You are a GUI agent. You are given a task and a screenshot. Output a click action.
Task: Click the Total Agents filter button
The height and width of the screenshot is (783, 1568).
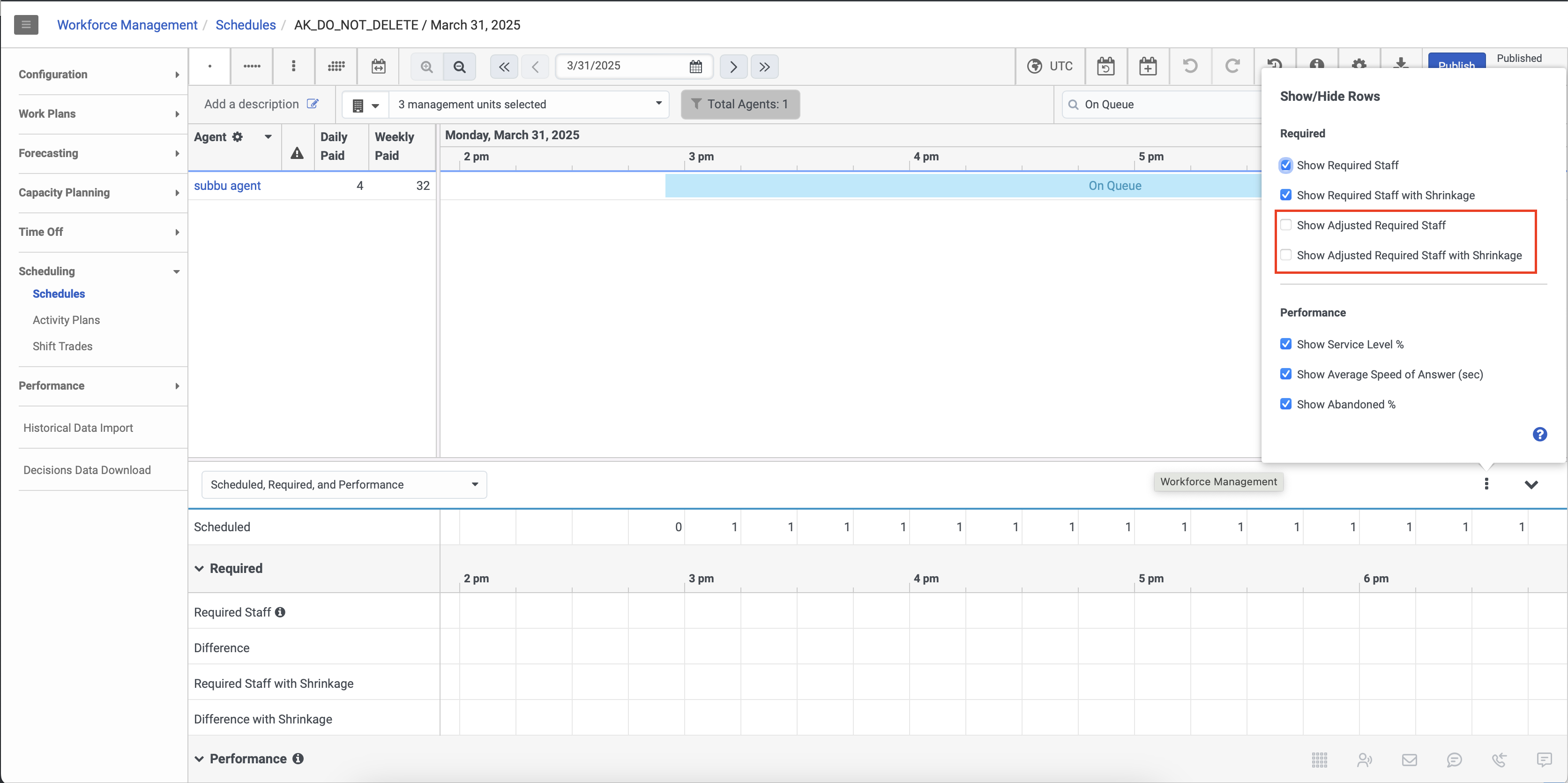coord(739,104)
